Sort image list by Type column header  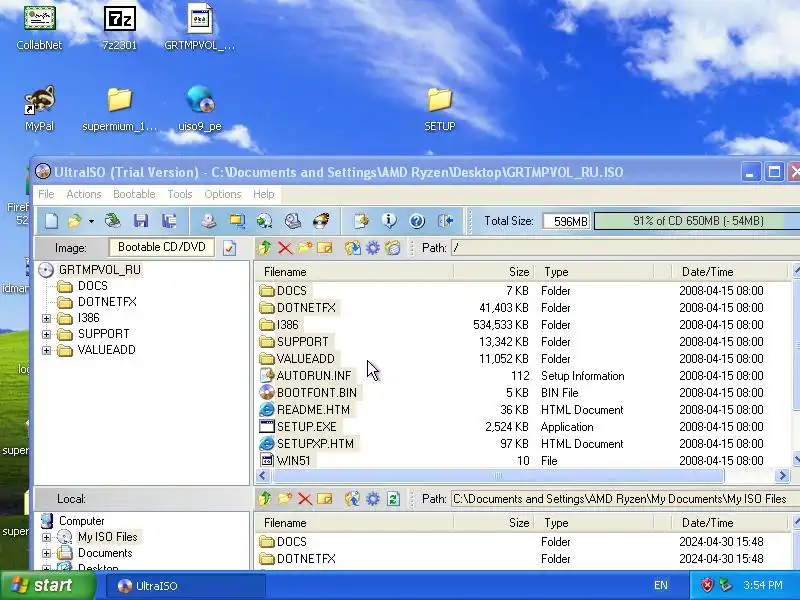click(x=594, y=271)
